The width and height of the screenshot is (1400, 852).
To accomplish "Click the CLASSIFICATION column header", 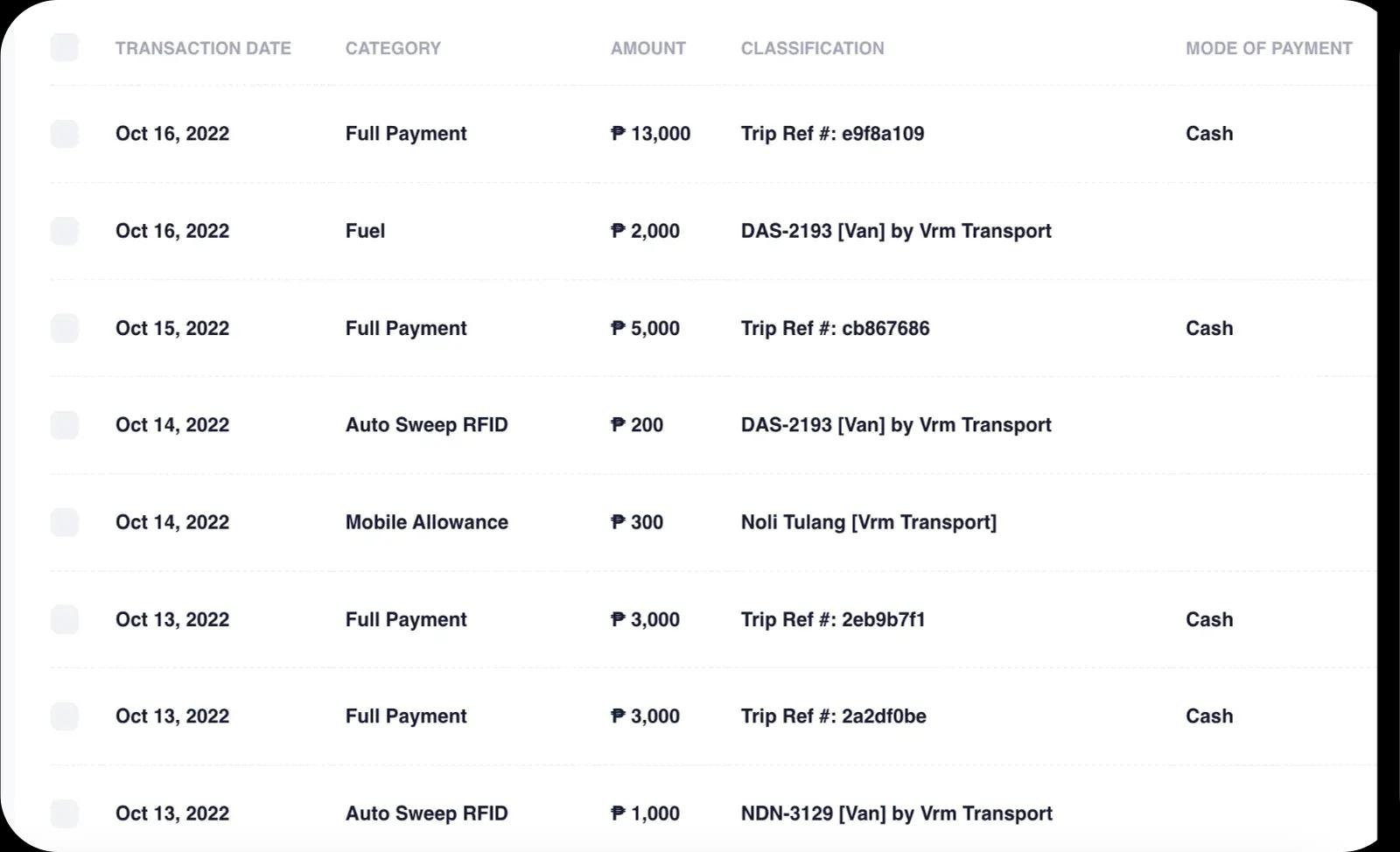I will 813,48.
